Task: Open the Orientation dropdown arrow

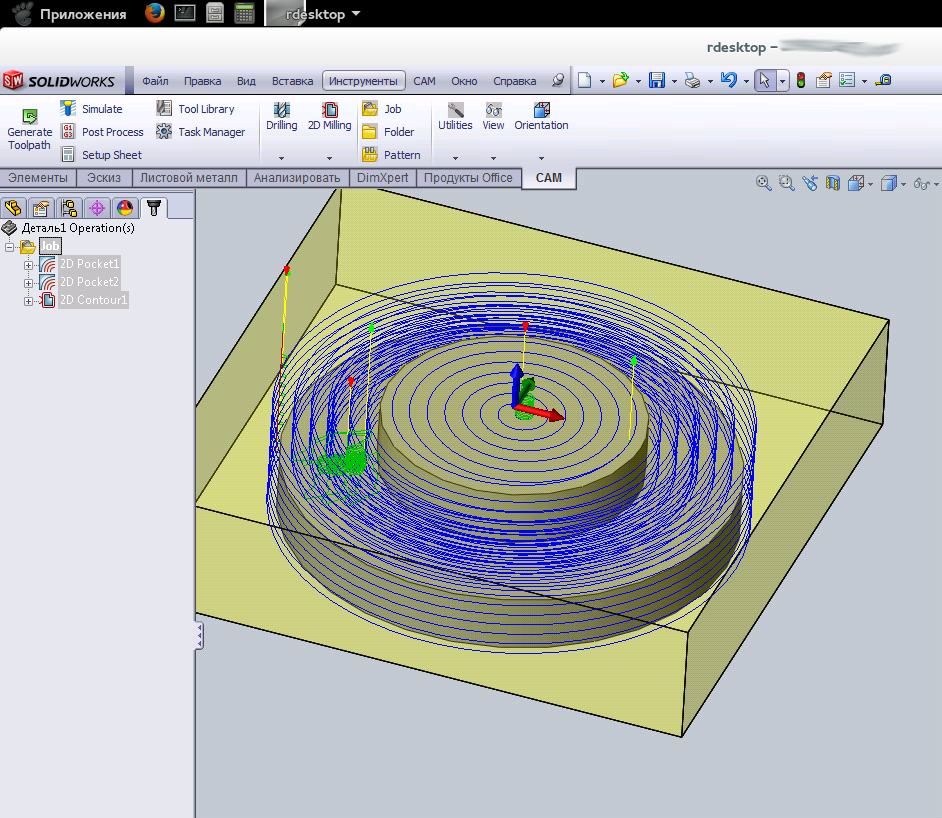Action: (541, 158)
